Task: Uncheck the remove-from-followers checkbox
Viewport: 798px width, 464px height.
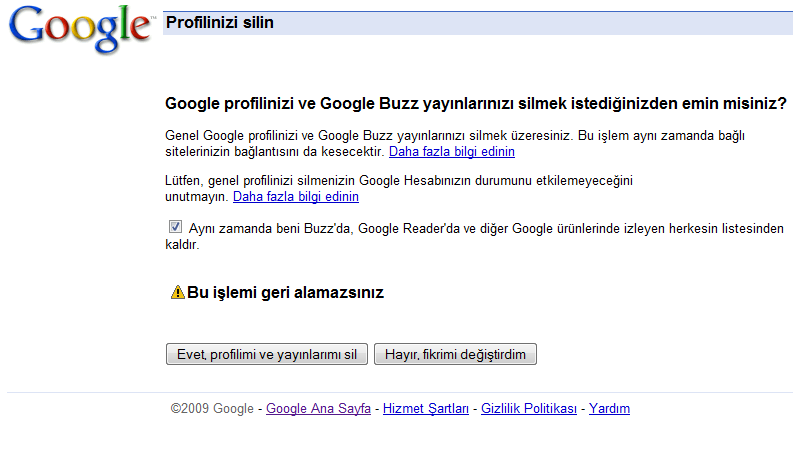Action: pyautogui.click(x=175, y=226)
